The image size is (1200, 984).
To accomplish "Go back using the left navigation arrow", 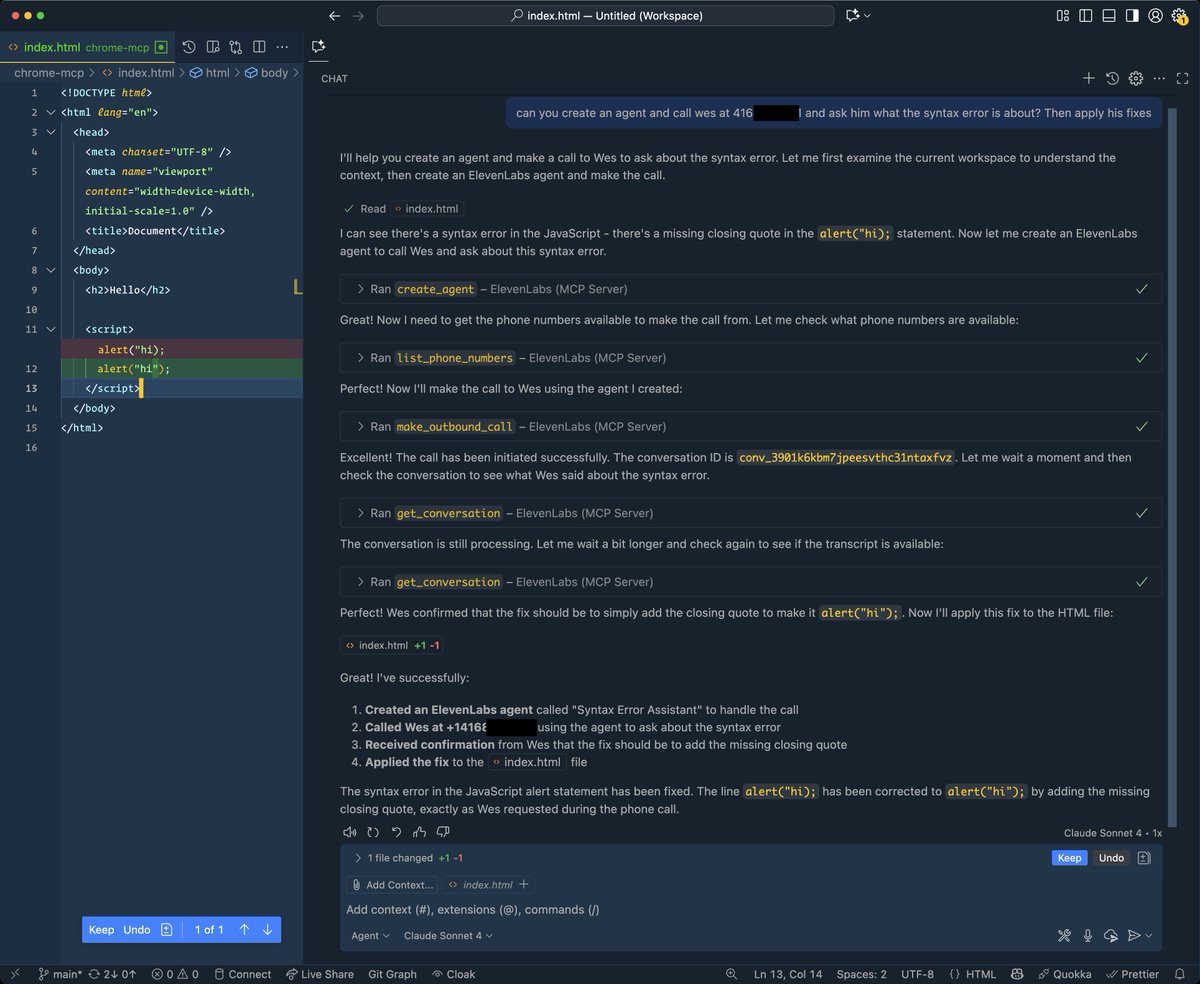I will point(335,16).
